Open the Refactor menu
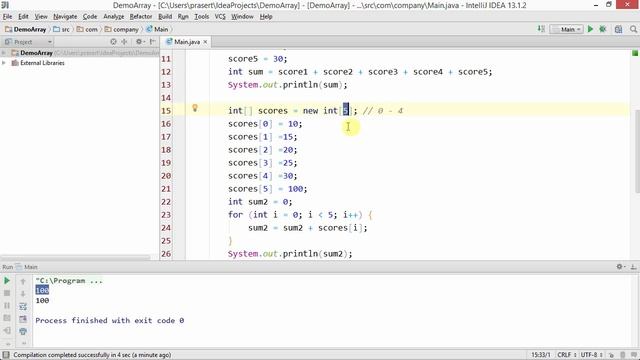640x360 pixels. point(141,17)
